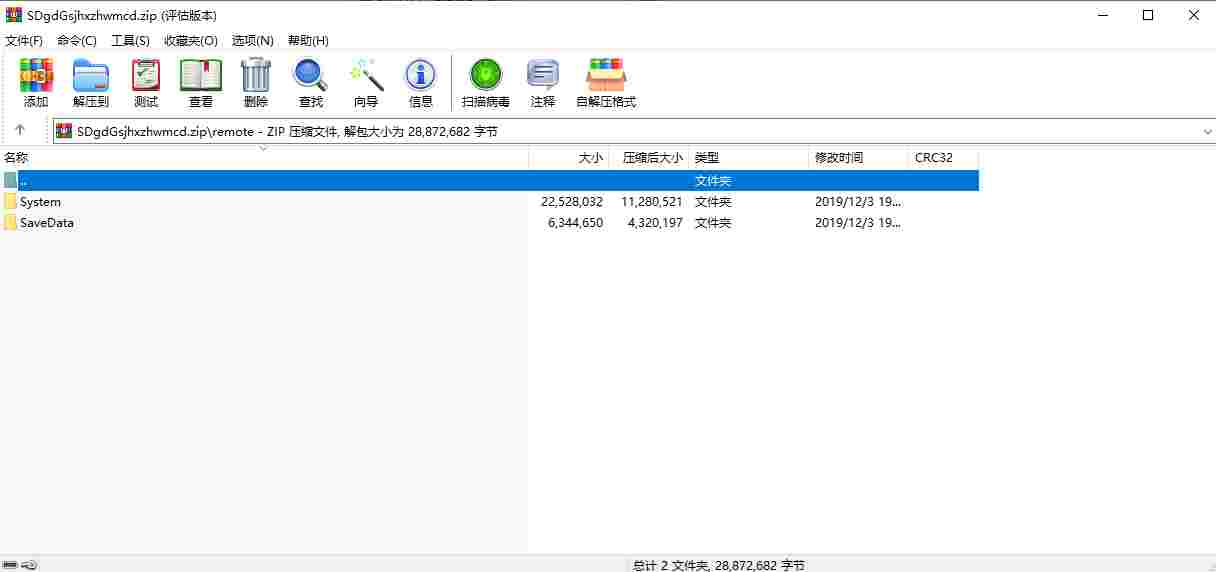Maximize the WinRAR window
Image resolution: width=1216 pixels, height=572 pixels.
[x=1148, y=15]
